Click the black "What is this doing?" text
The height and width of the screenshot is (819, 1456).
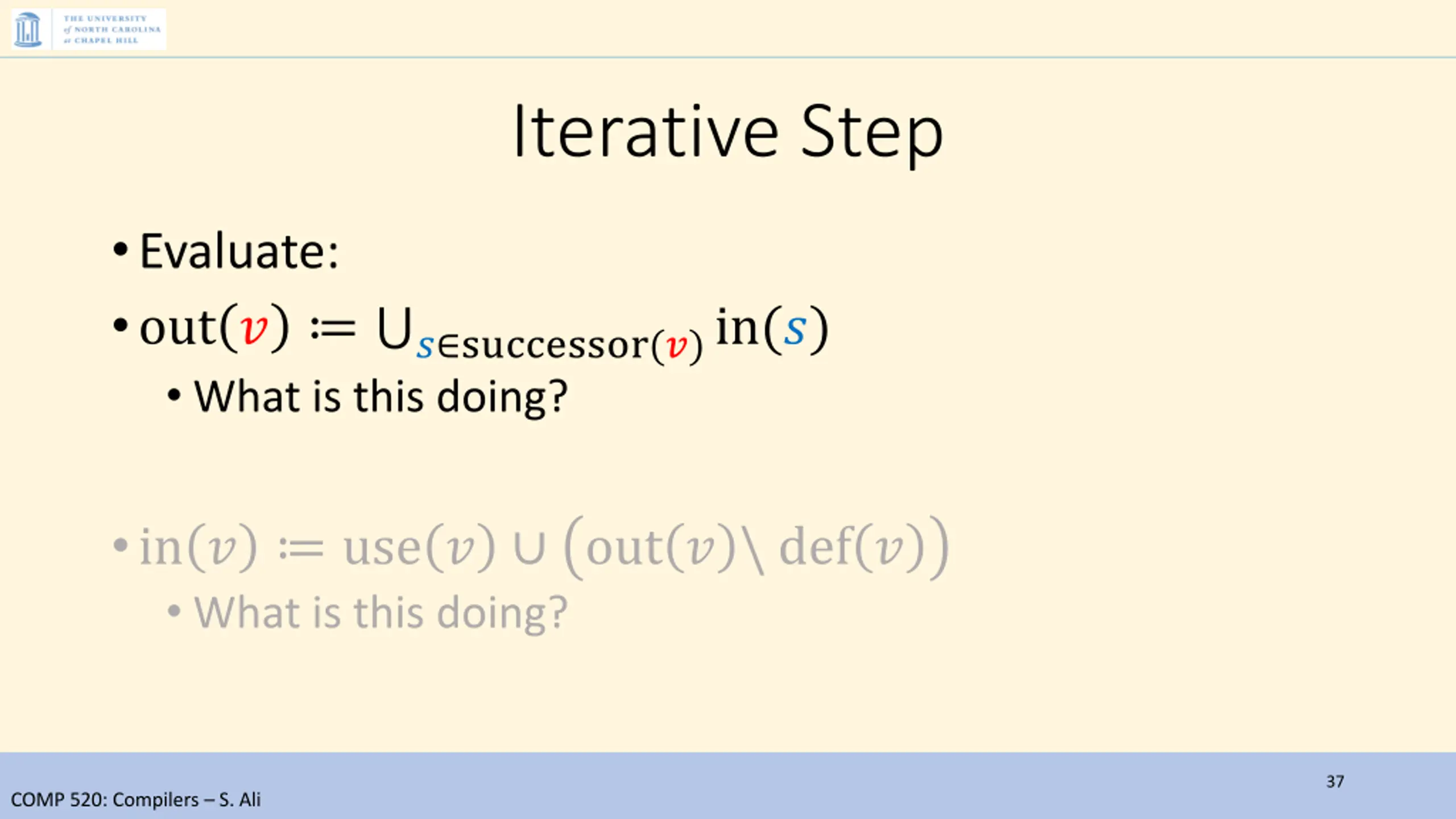[380, 396]
